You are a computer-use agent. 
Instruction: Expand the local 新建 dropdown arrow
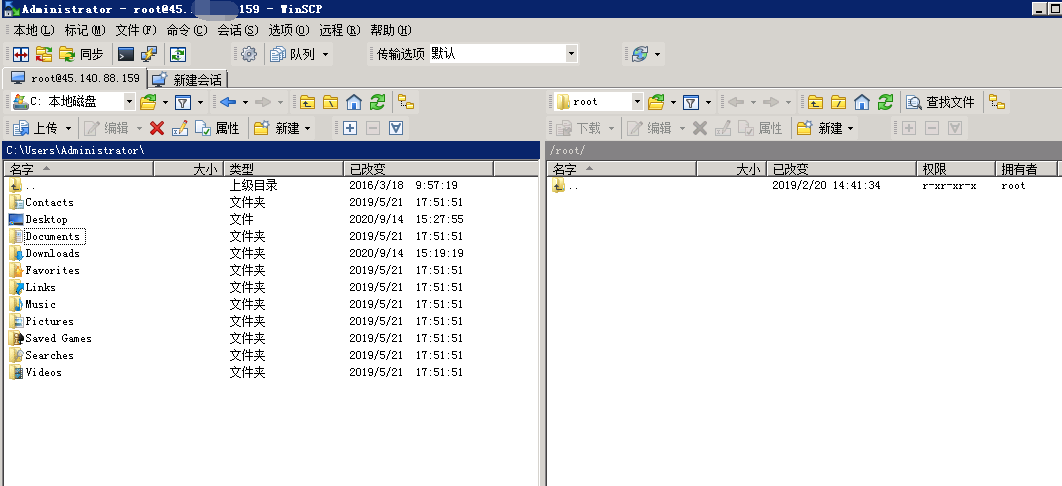(x=307, y=128)
